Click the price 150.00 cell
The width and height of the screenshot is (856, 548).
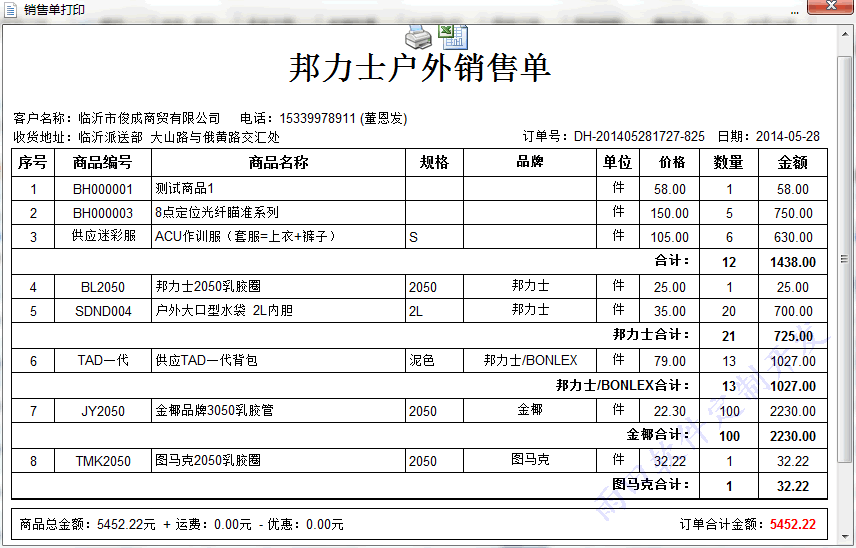[670, 213]
